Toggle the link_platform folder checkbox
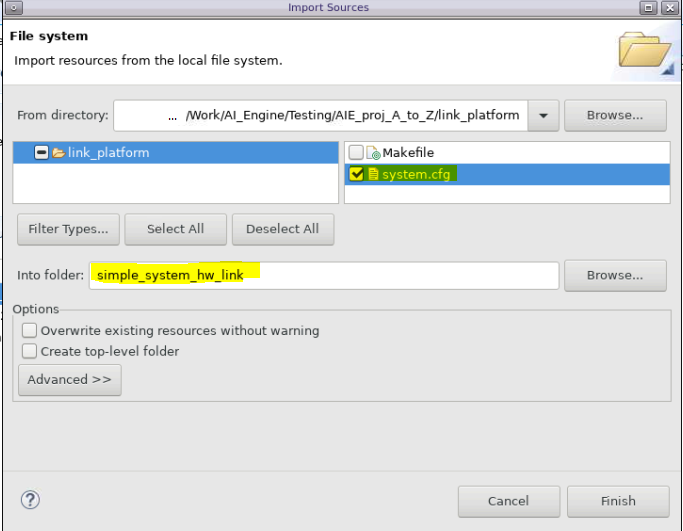This screenshot has height=531, width=683. tap(41, 153)
